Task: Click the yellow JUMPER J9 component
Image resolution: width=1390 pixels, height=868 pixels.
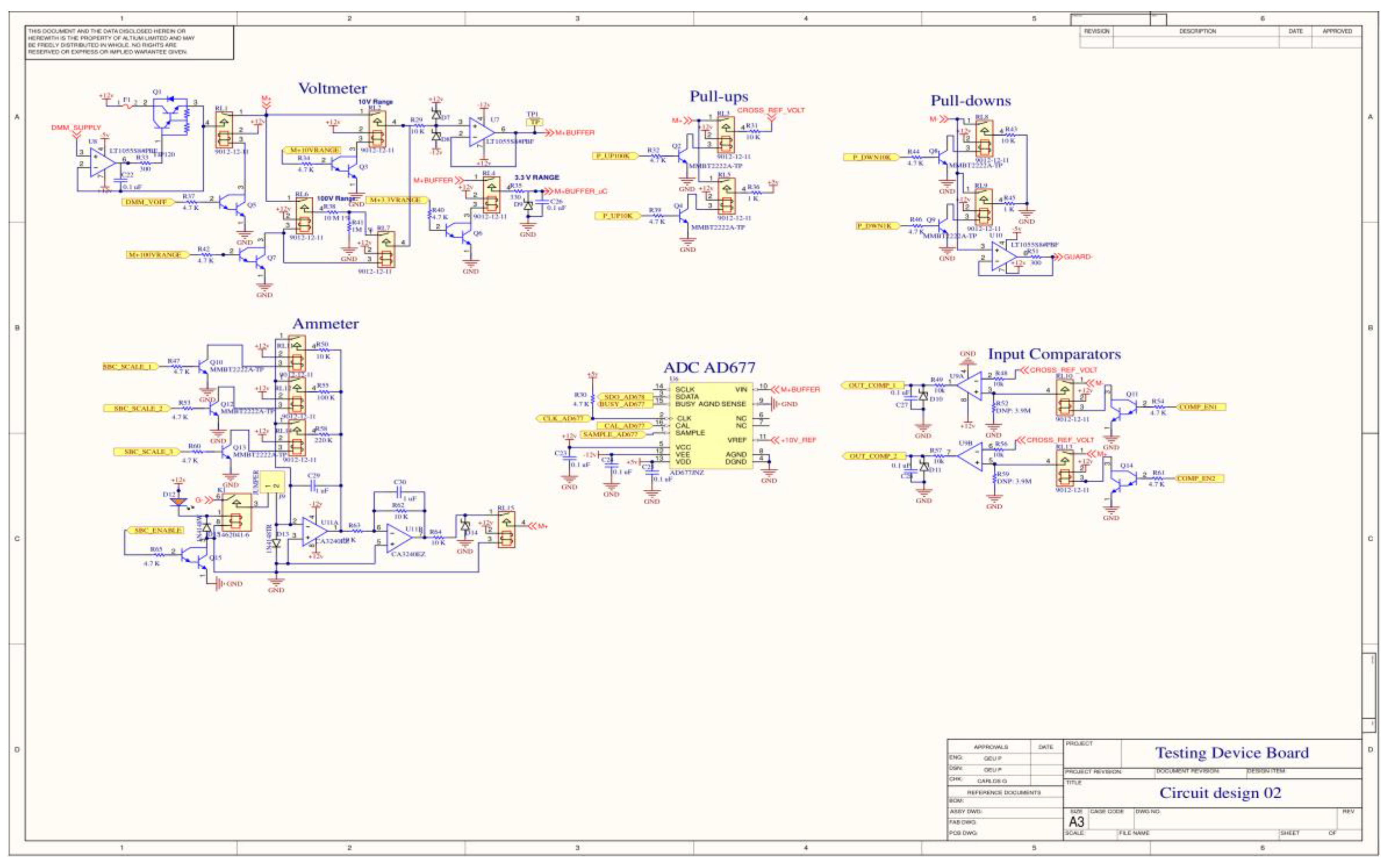Action: pos(273,483)
